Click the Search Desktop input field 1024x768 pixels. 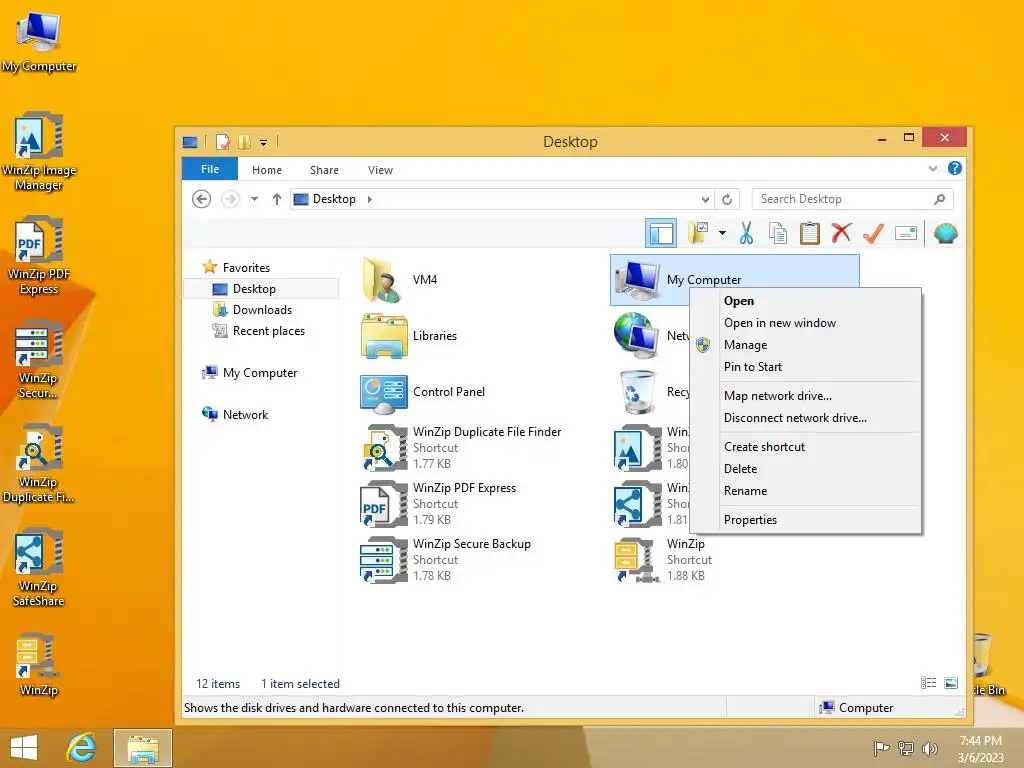point(842,199)
